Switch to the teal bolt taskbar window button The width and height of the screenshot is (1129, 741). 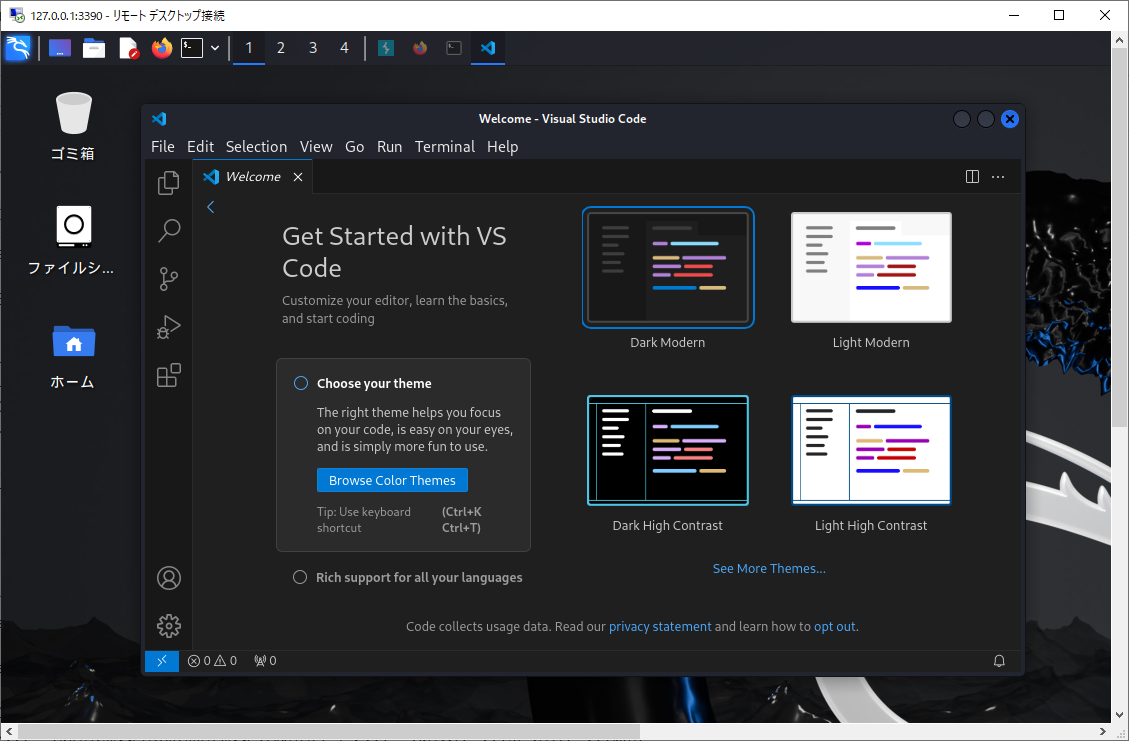tap(386, 48)
